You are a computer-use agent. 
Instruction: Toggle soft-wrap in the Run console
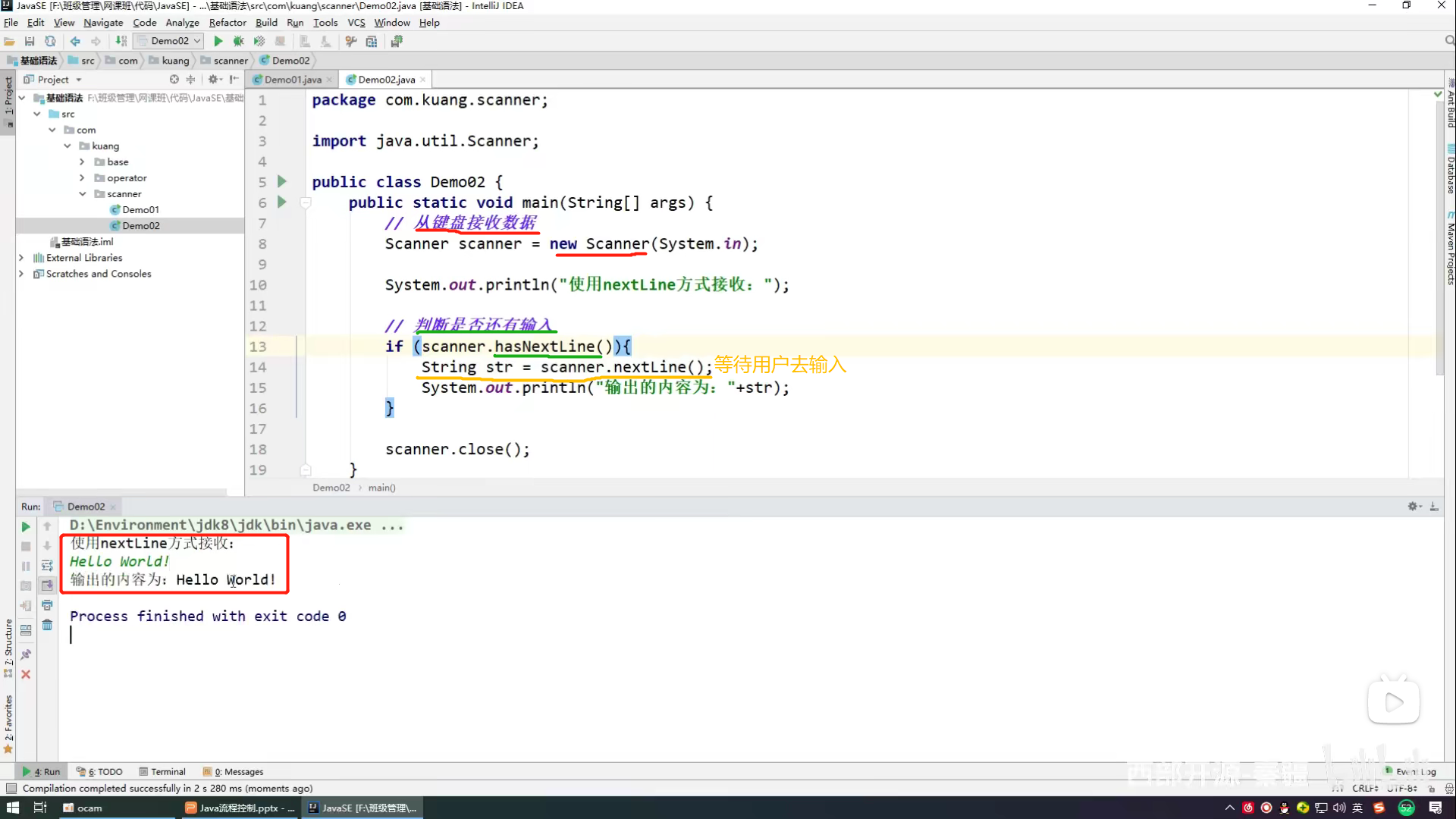(x=47, y=566)
